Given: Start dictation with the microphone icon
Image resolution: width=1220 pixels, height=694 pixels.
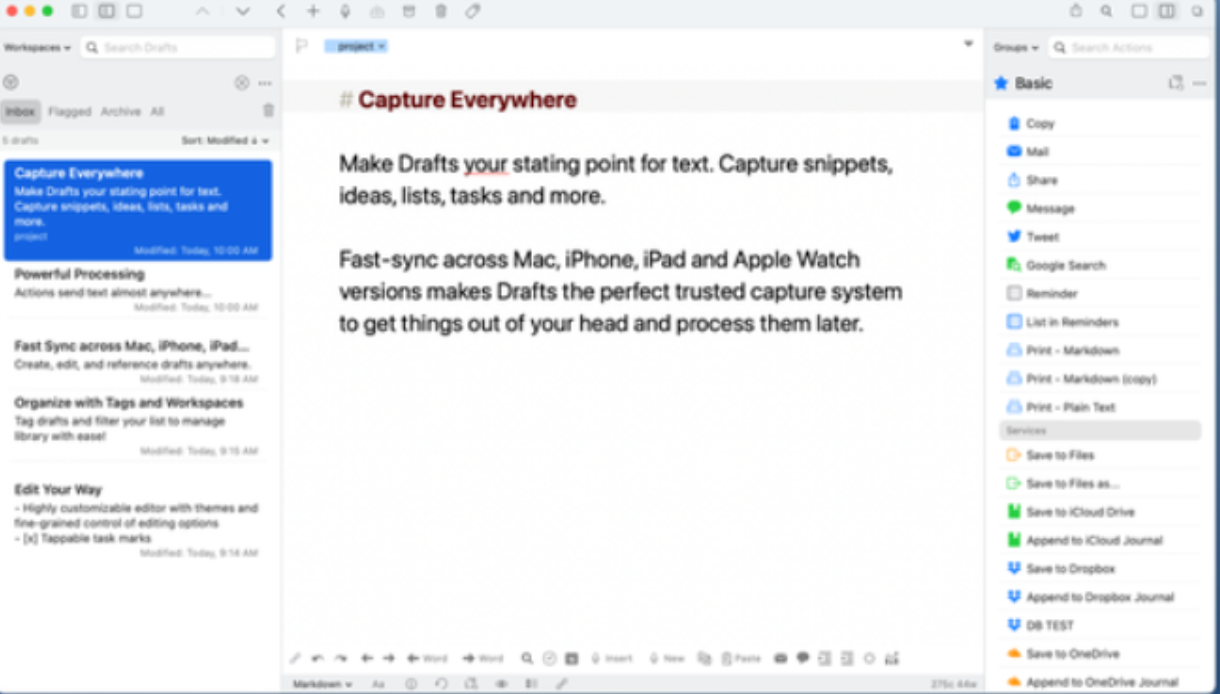Looking at the screenshot, I should pyautogui.click(x=345, y=11).
